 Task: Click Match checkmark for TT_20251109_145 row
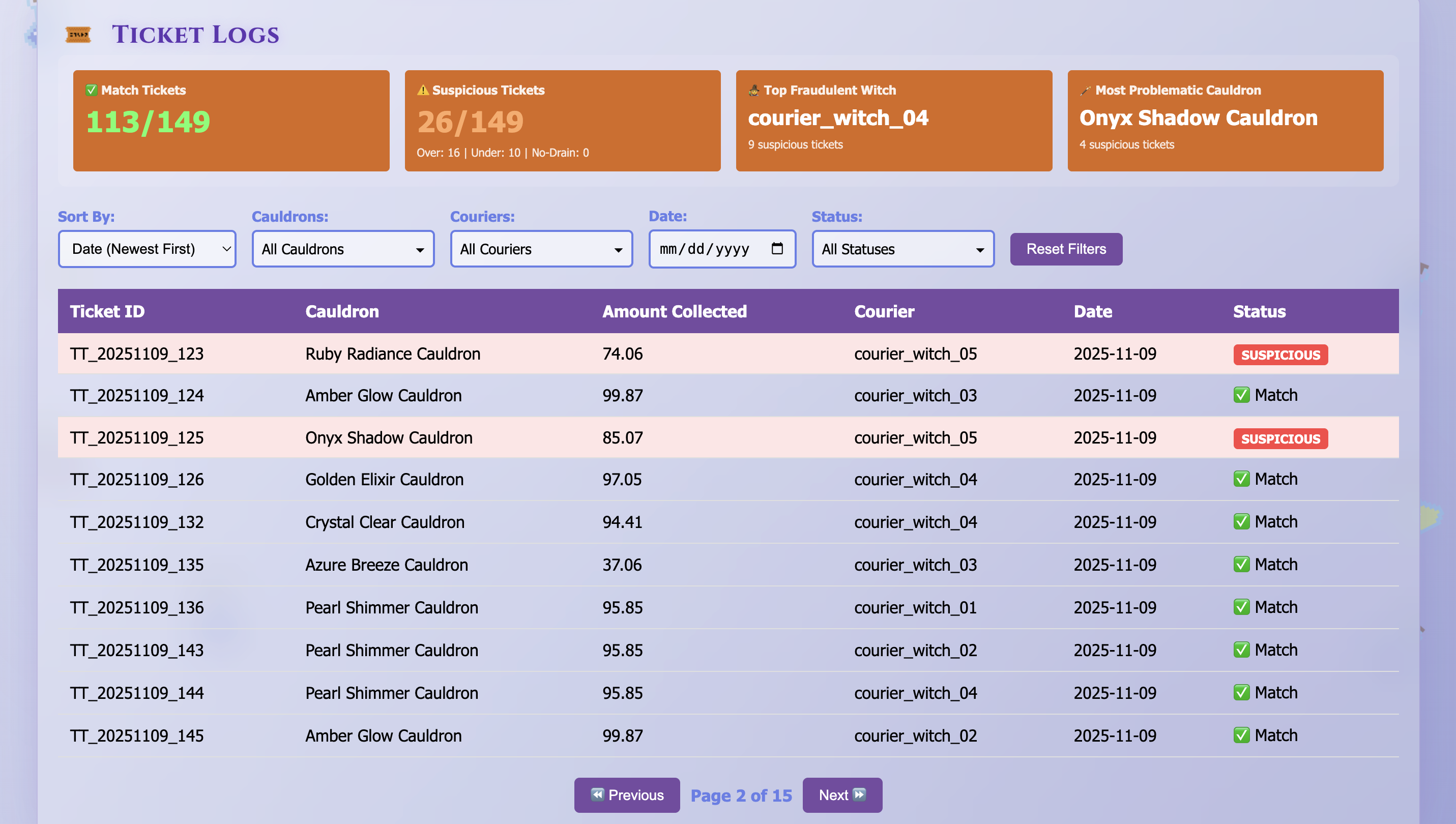[1241, 735]
